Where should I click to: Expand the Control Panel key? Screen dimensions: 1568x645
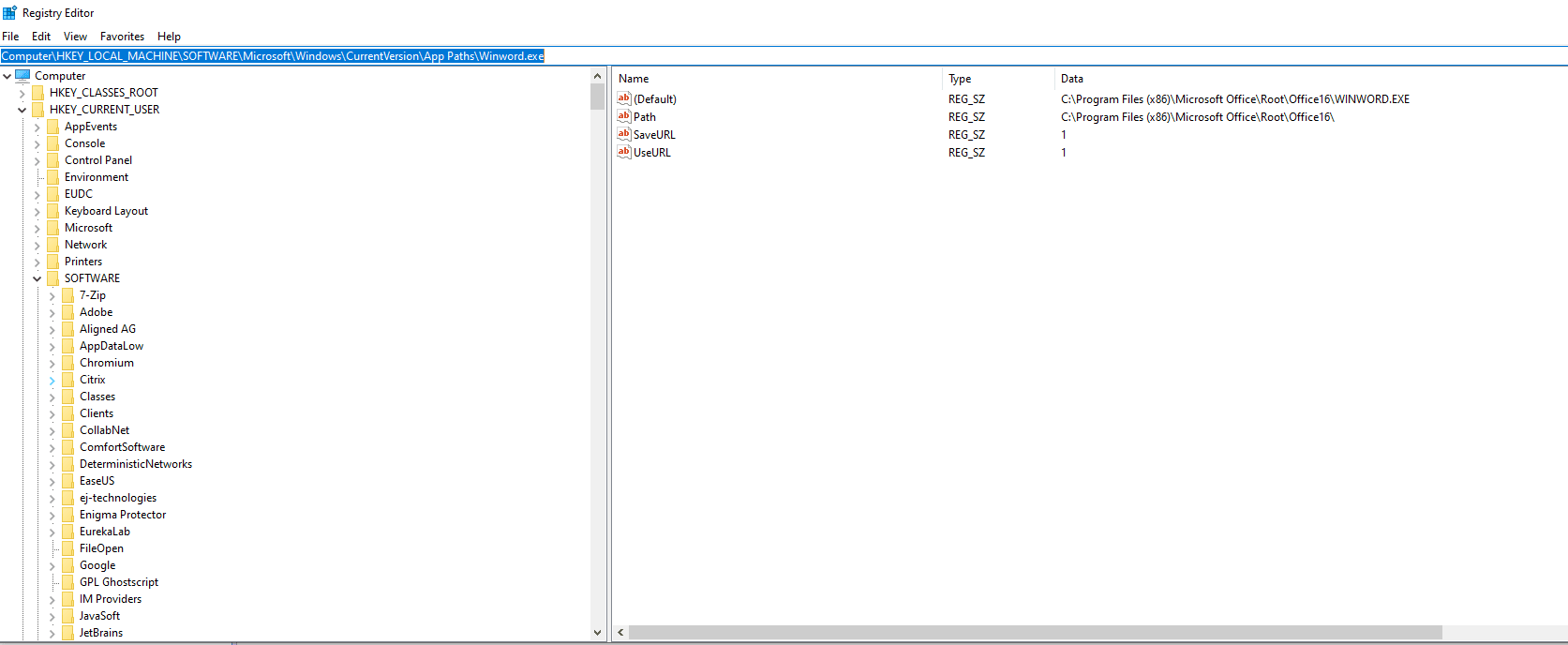[37, 160]
